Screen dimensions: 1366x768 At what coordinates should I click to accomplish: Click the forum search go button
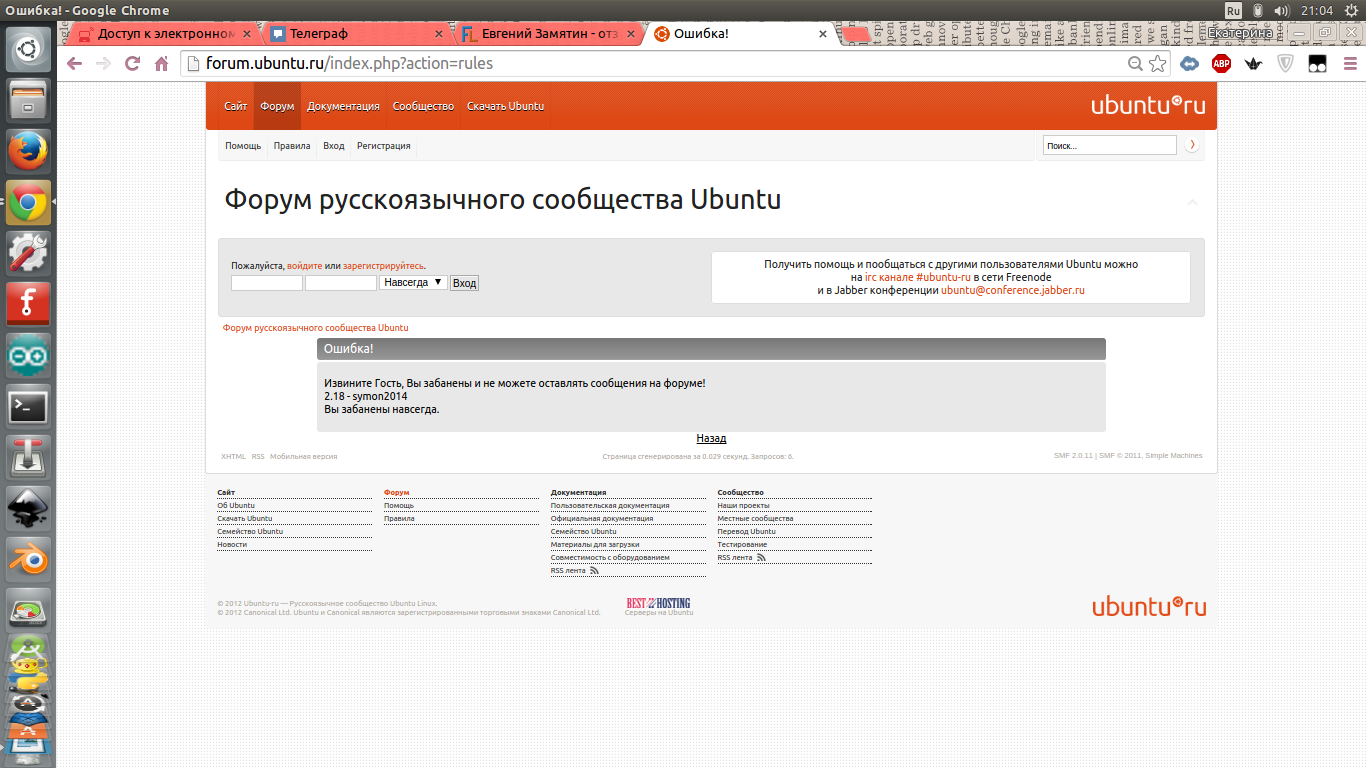pyautogui.click(x=1191, y=145)
